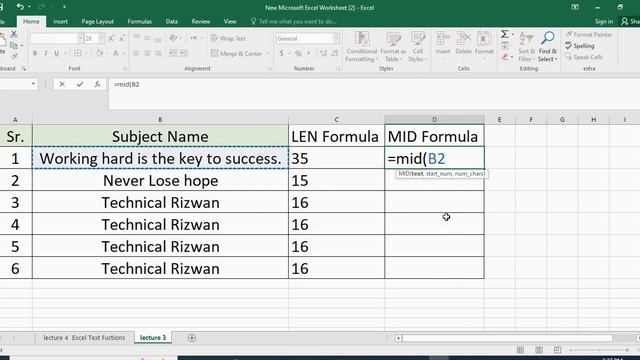Click the Align Left icon

(x=136, y=53)
